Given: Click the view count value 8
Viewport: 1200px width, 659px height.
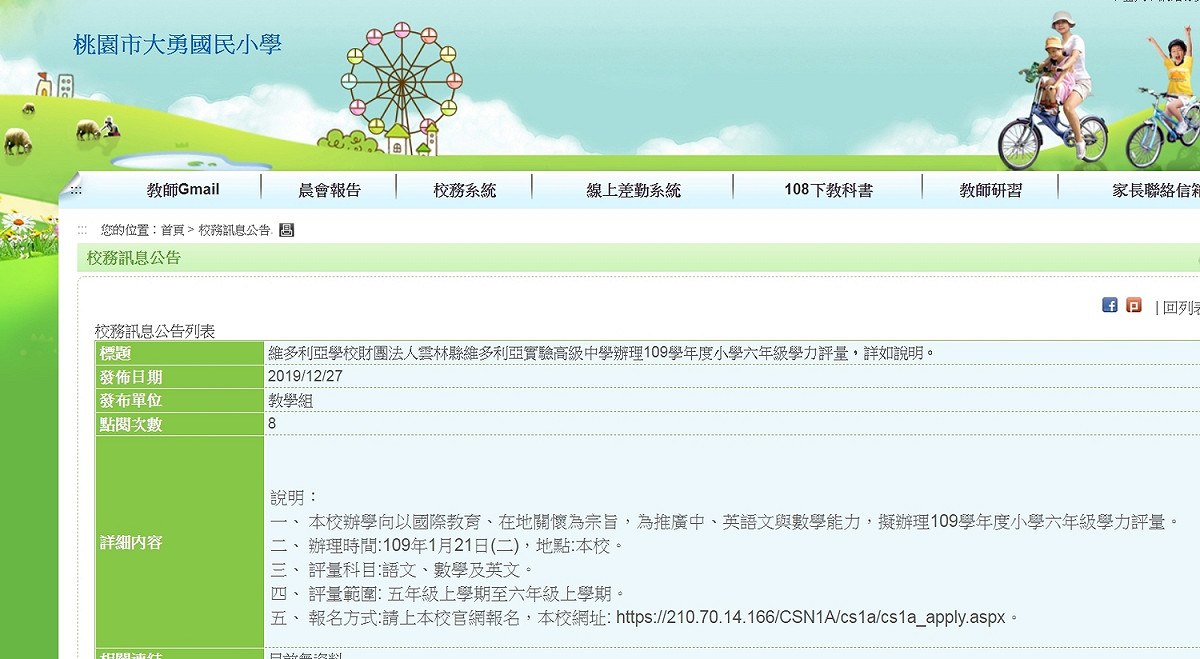Looking at the screenshot, I should 272,424.
